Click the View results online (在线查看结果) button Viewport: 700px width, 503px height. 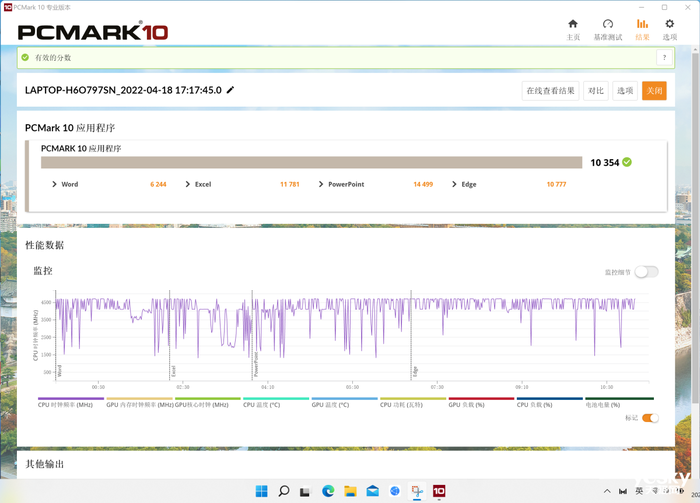[x=550, y=91]
